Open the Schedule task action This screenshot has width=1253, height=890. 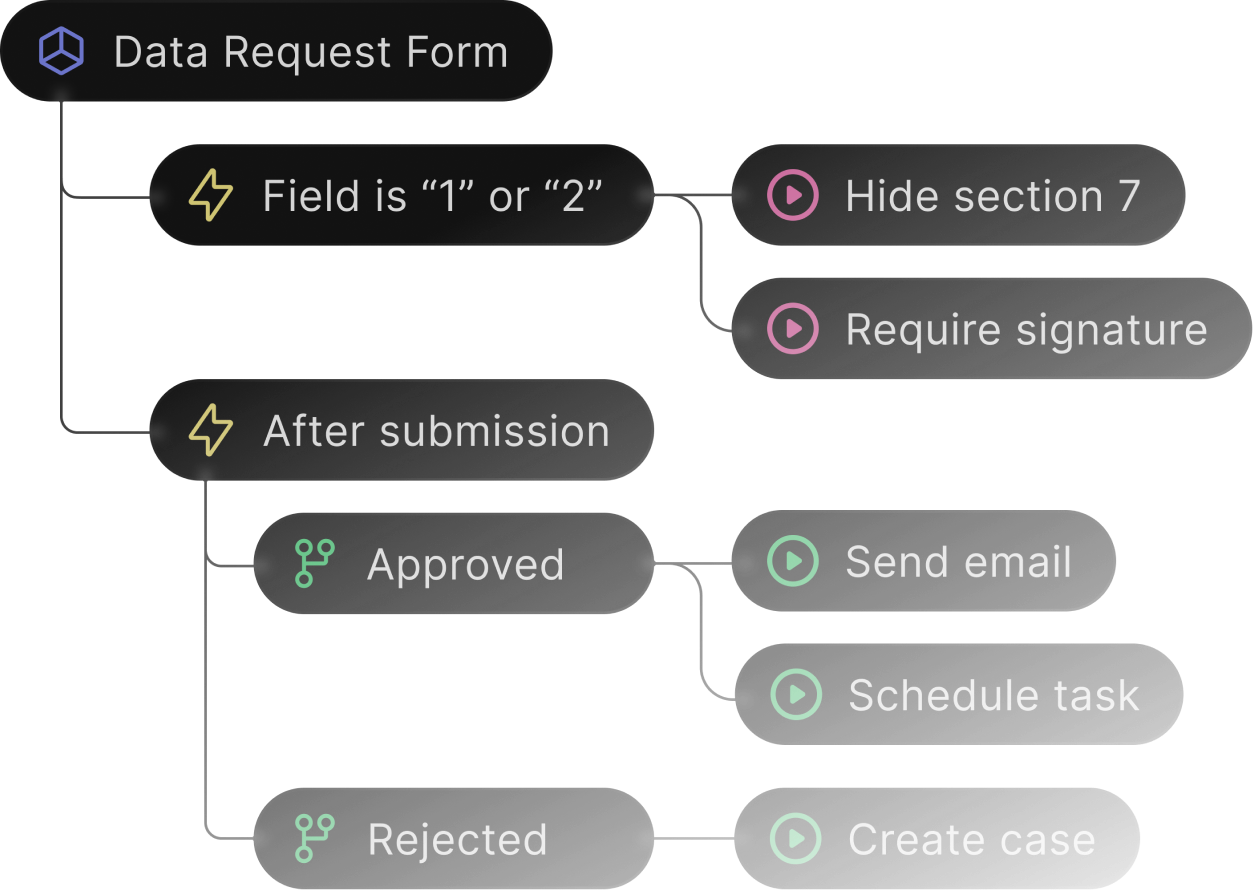(x=993, y=695)
